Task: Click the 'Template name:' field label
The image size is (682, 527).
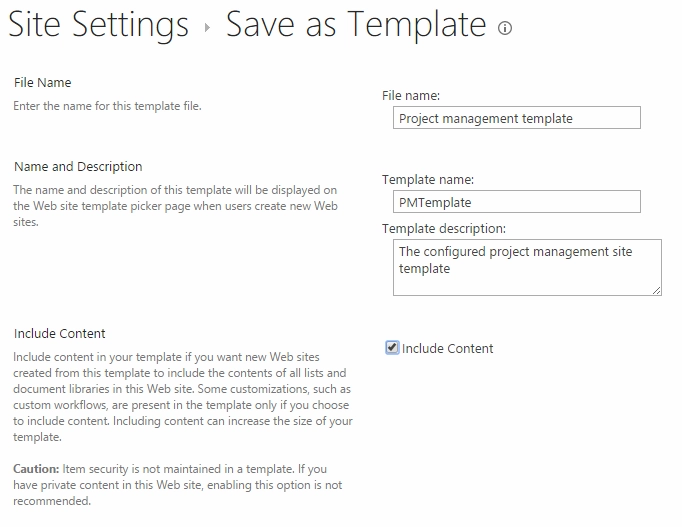Action: 428,180
